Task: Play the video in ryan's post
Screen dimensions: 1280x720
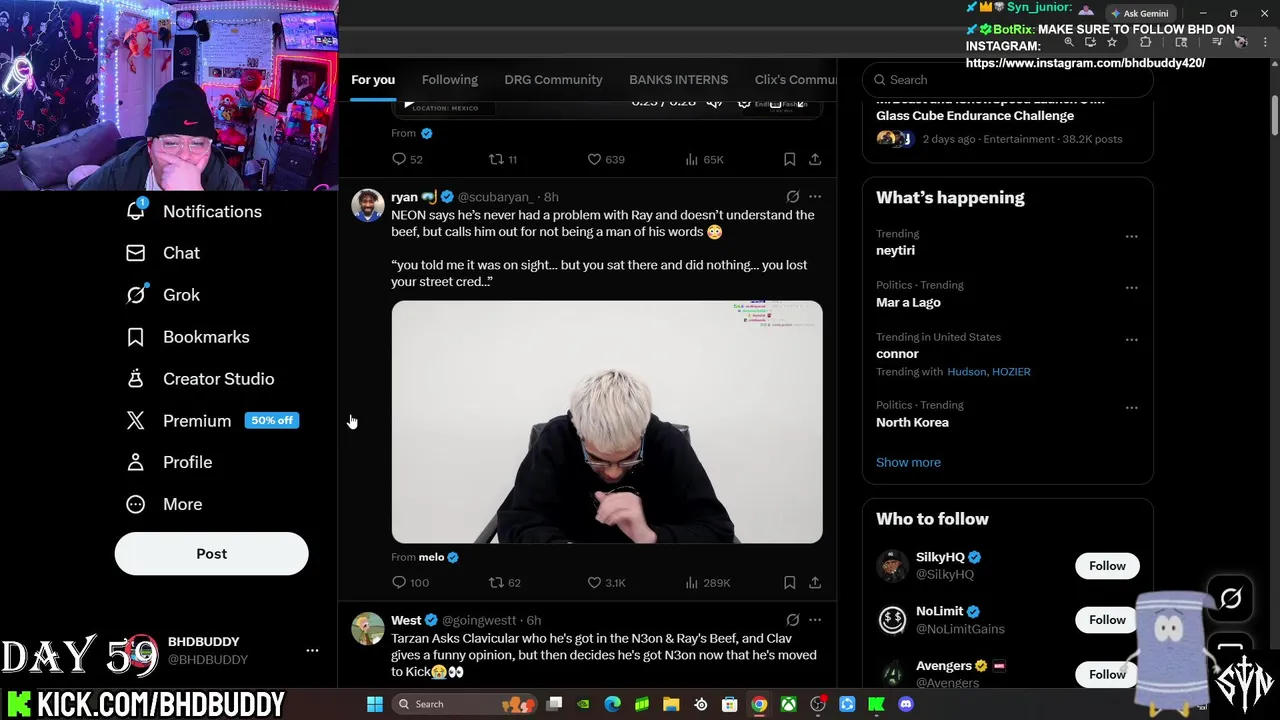Action: (x=607, y=422)
